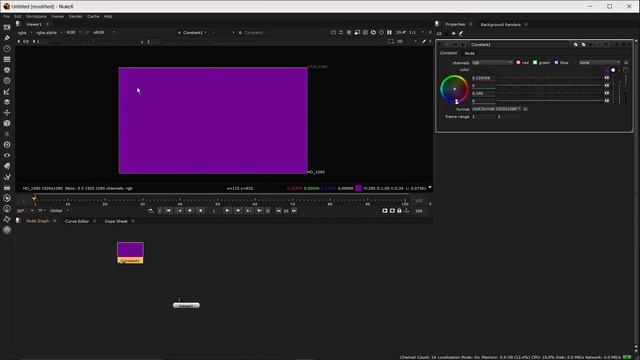The width and height of the screenshot is (640, 360).
Task: Click the viewer pencil settings icon
Action: 424,42
